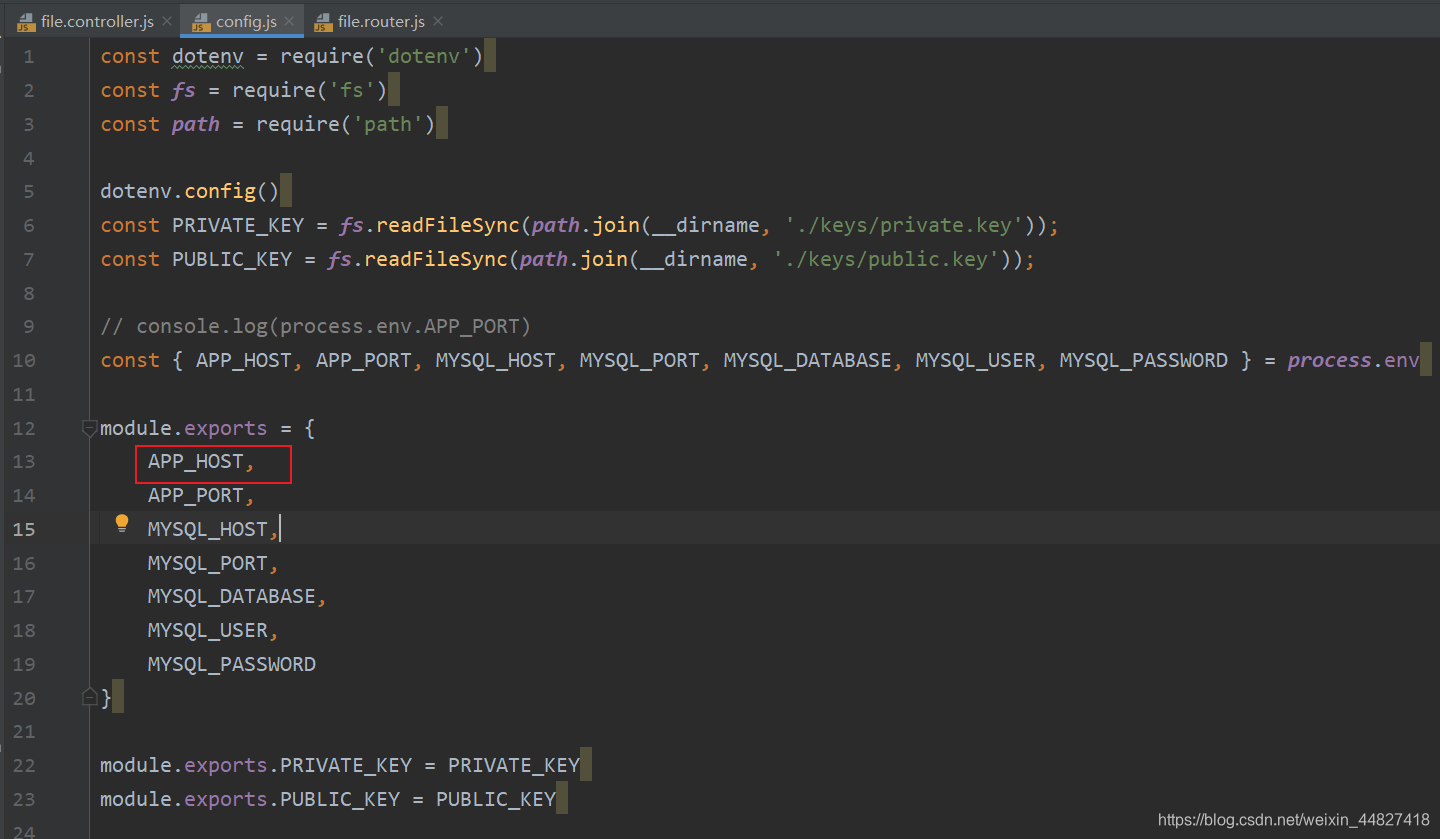Click MYSQL_USER on line 18

(208, 631)
